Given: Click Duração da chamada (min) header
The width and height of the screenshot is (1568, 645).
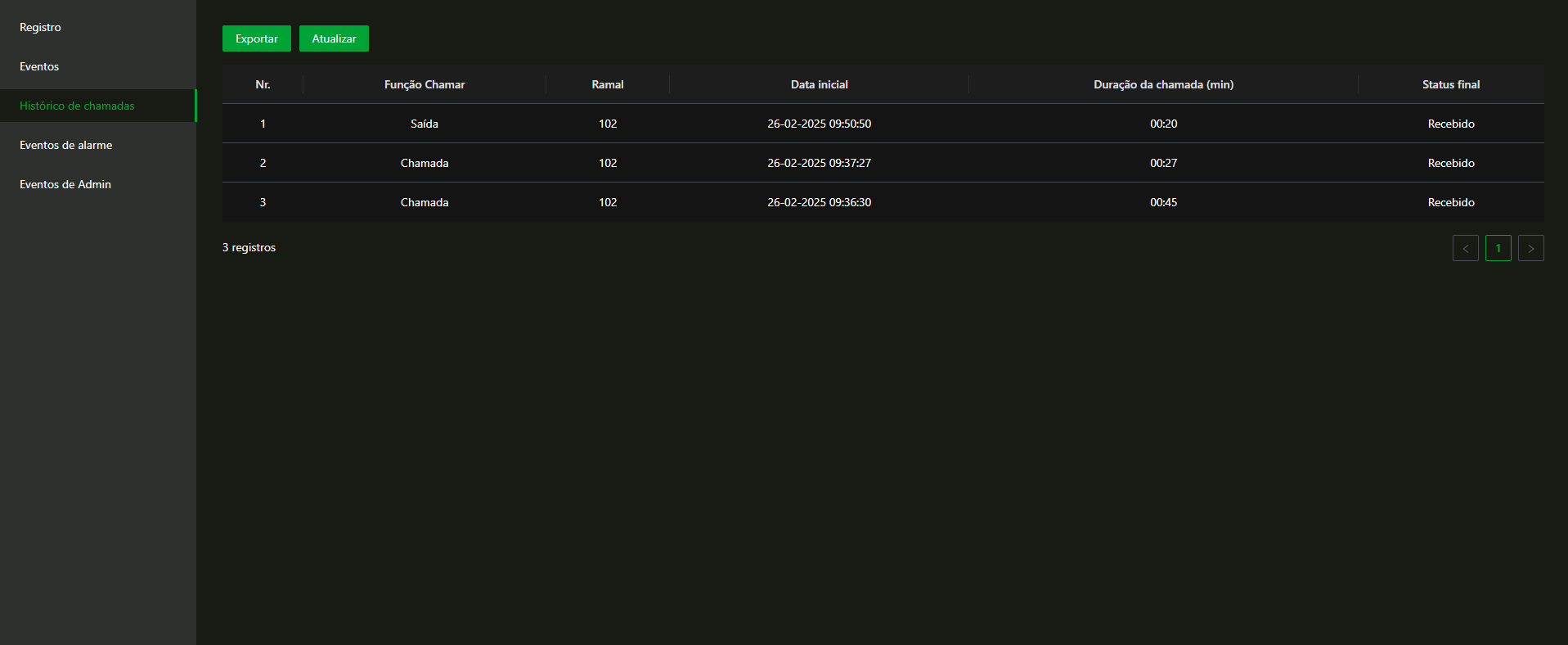Looking at the screenshot, I should (1164, 84).
